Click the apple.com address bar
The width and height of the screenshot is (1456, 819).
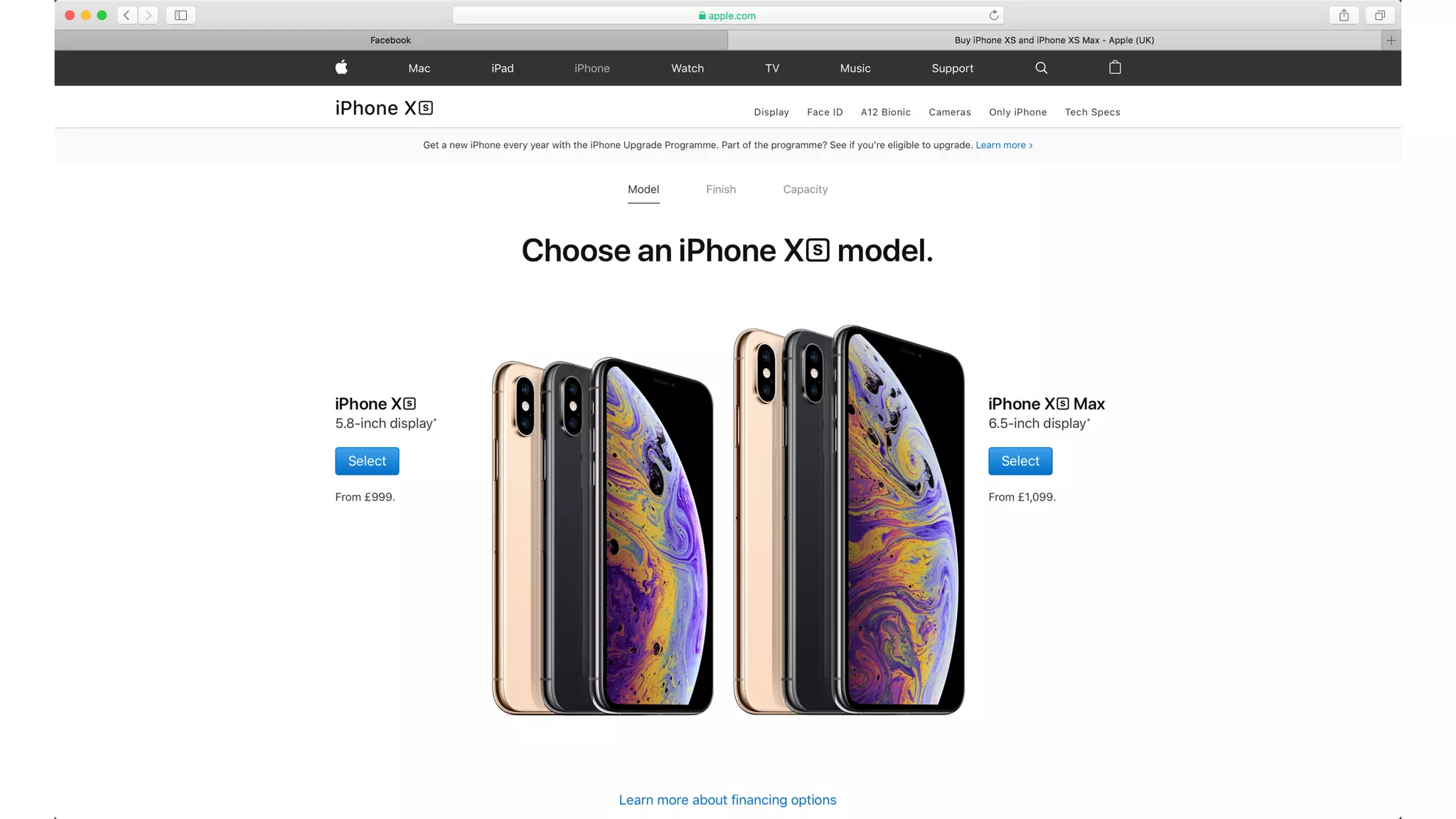point(728,15)
